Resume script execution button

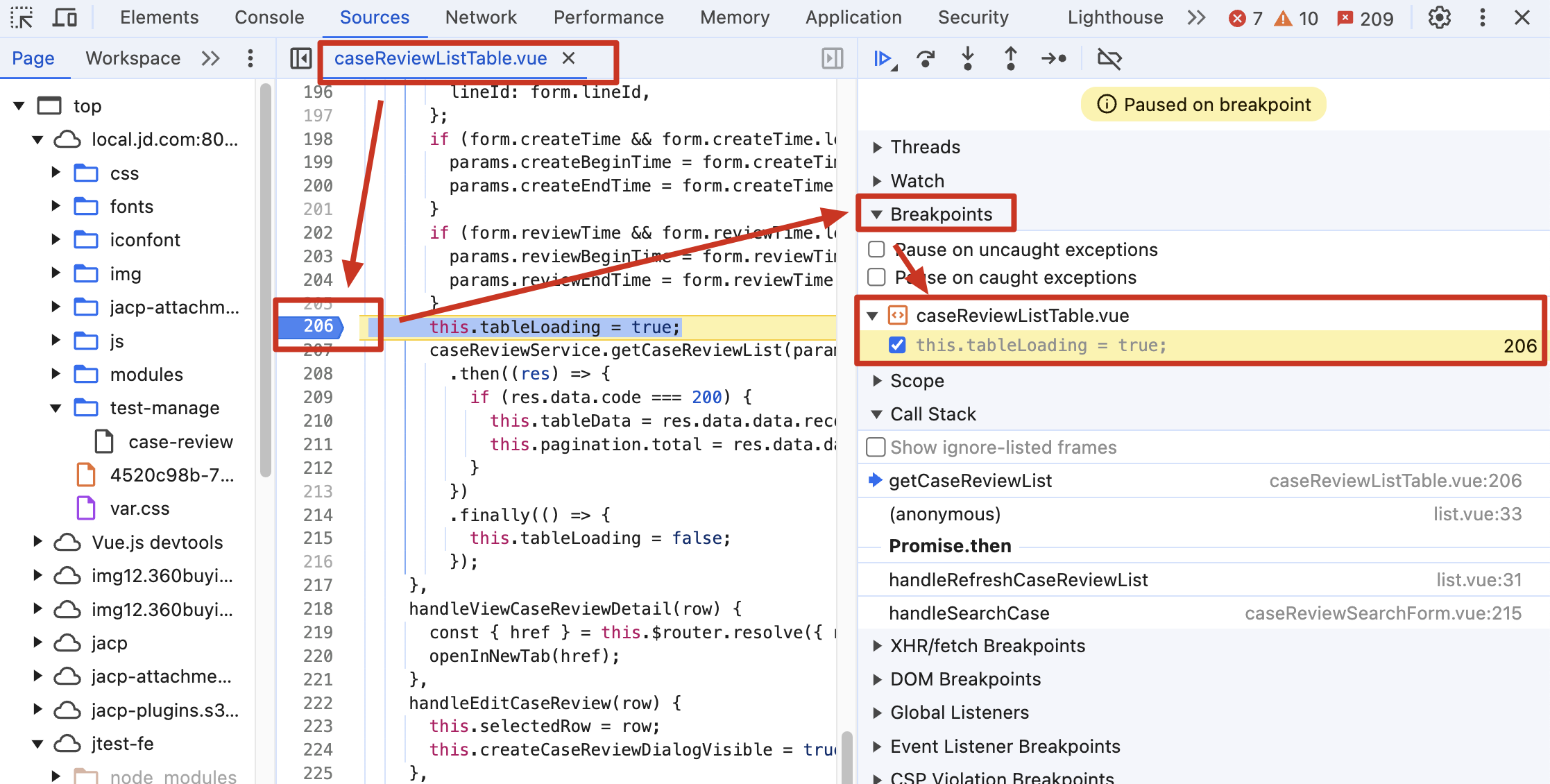(x=883, y=59)
